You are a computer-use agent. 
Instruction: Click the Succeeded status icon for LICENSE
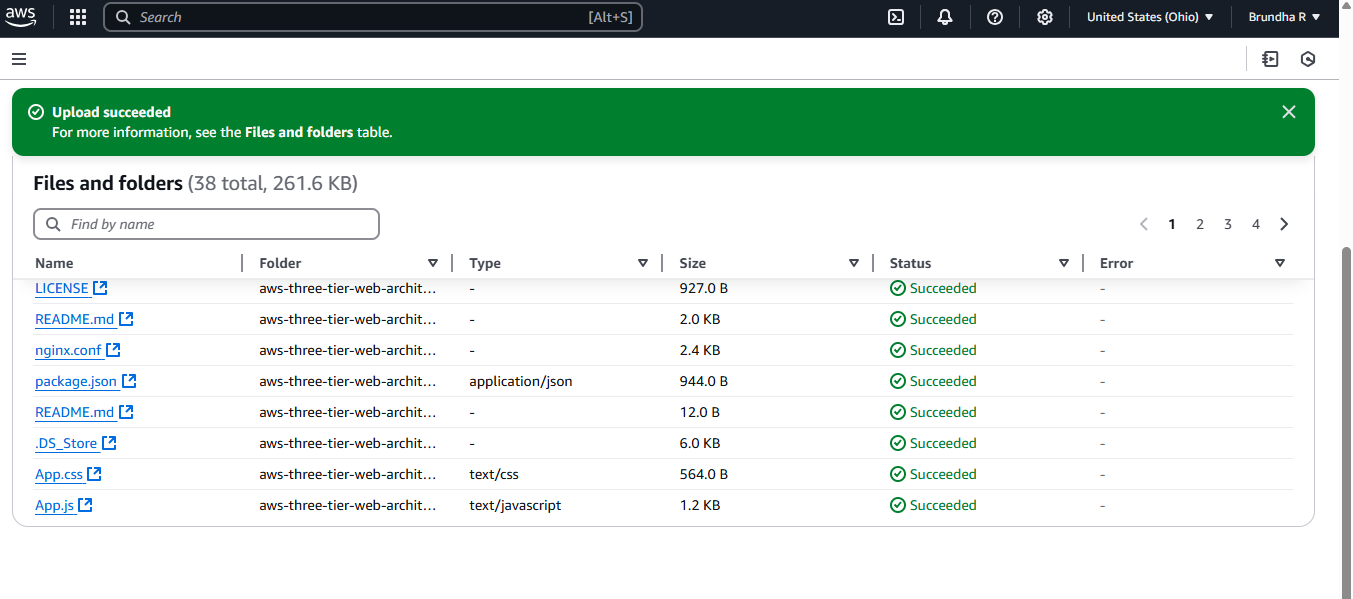pos(898,288)
